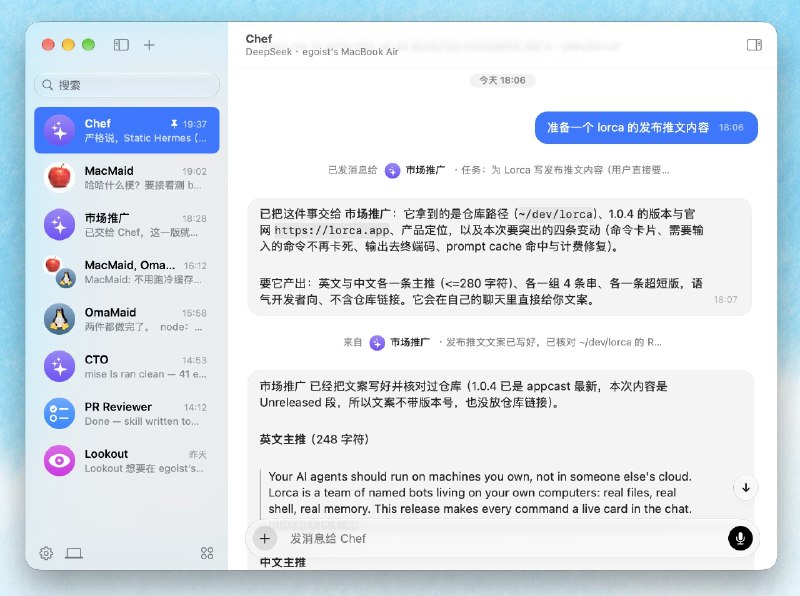Open the devices laptop icon

point(74,553)
